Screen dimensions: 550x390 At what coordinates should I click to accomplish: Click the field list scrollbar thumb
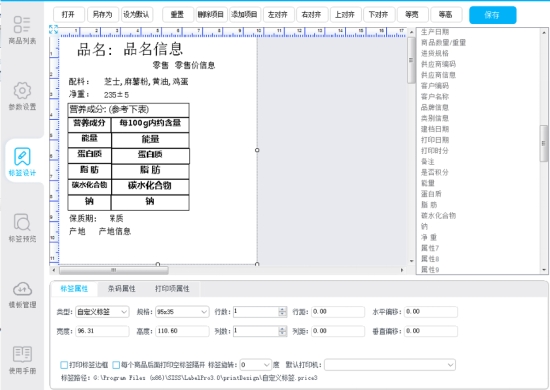tap(544, 143)
